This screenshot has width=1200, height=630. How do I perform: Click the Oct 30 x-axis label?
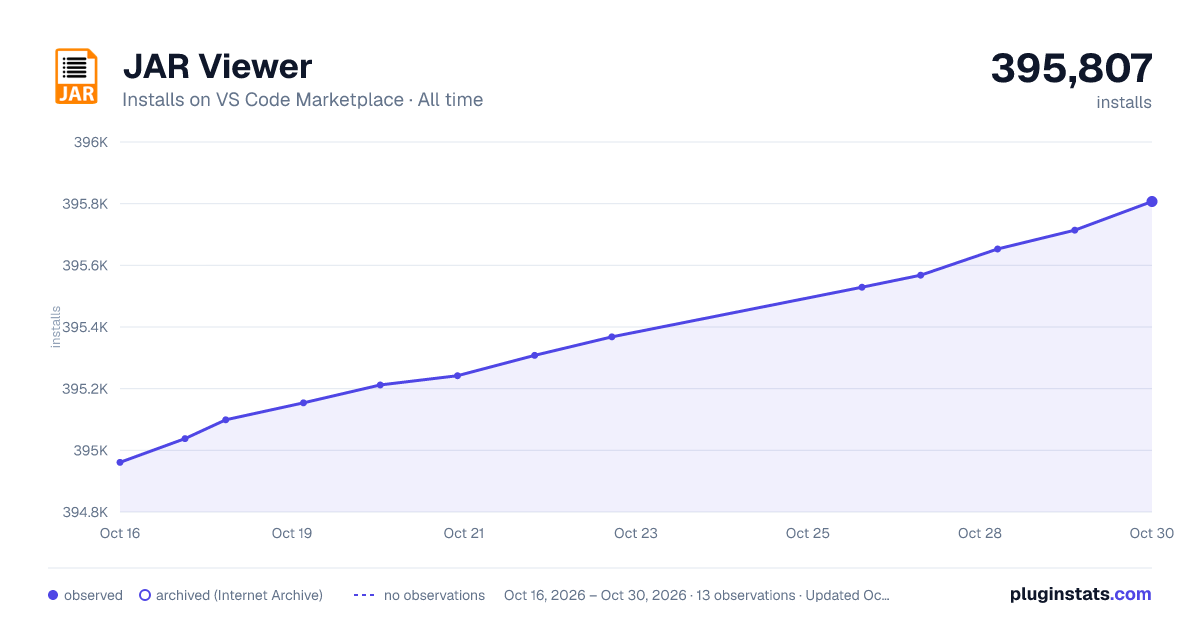1150,533
